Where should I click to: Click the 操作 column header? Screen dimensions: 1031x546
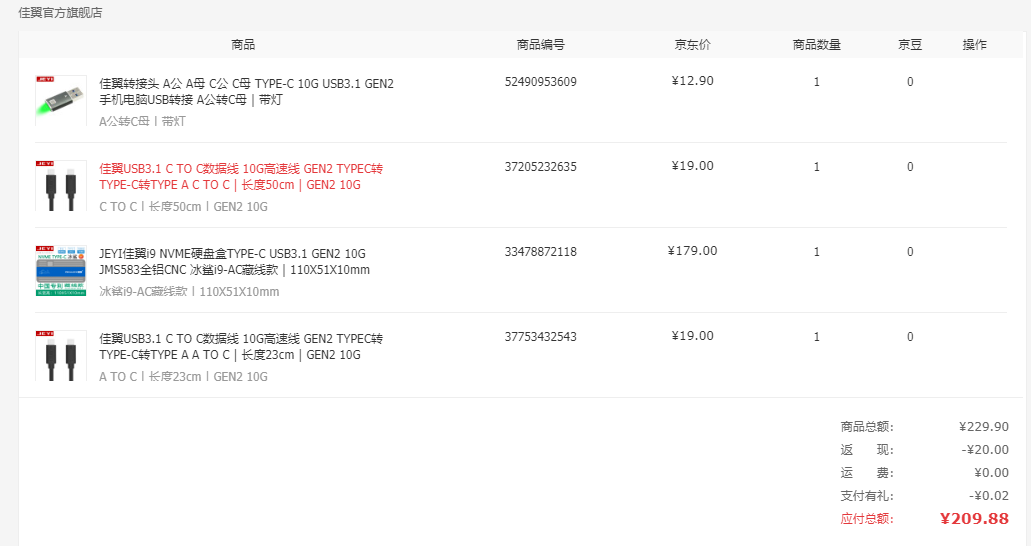[974, 44]
